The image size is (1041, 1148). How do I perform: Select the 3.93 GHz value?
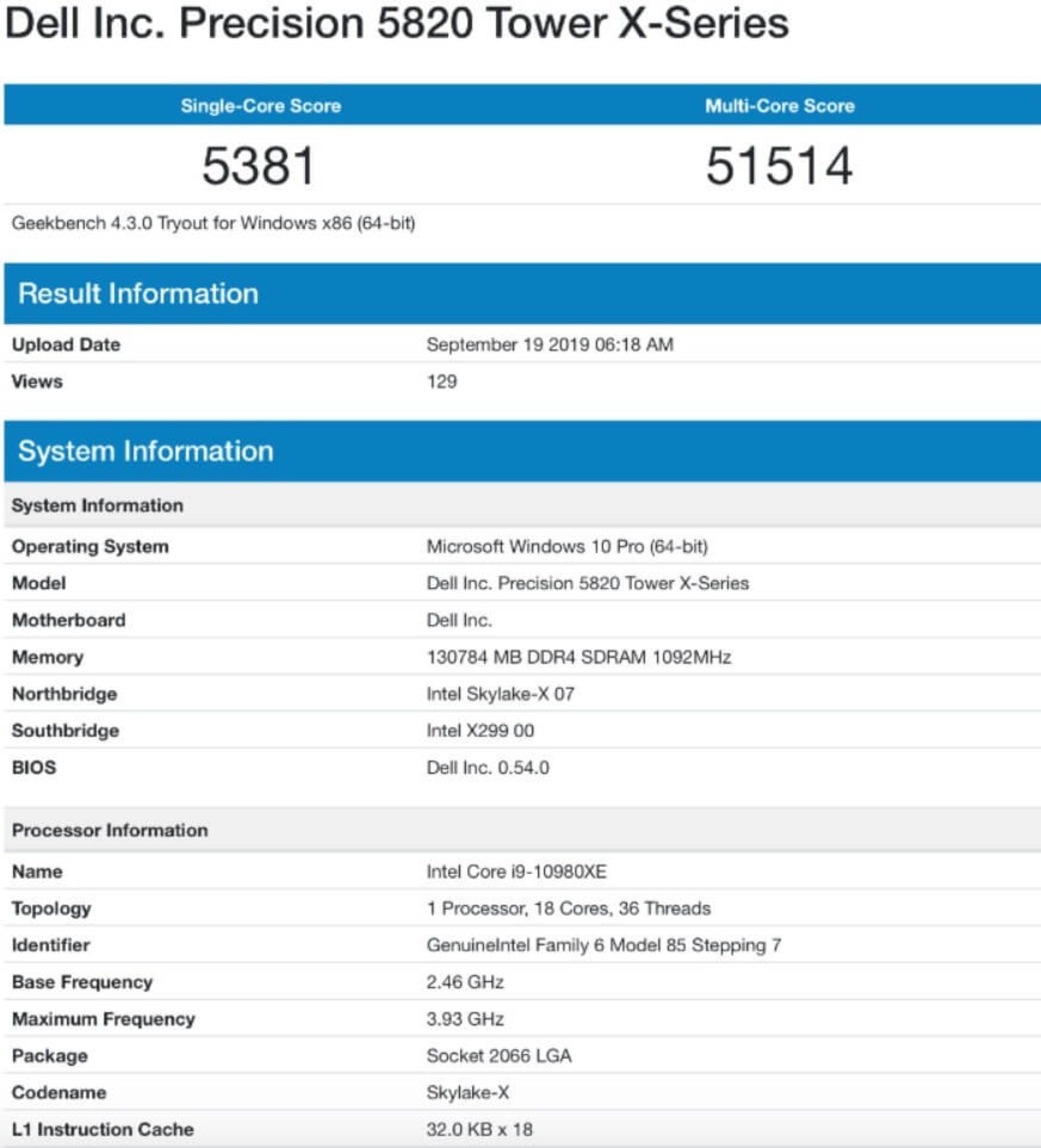(x=465, y=1020)
